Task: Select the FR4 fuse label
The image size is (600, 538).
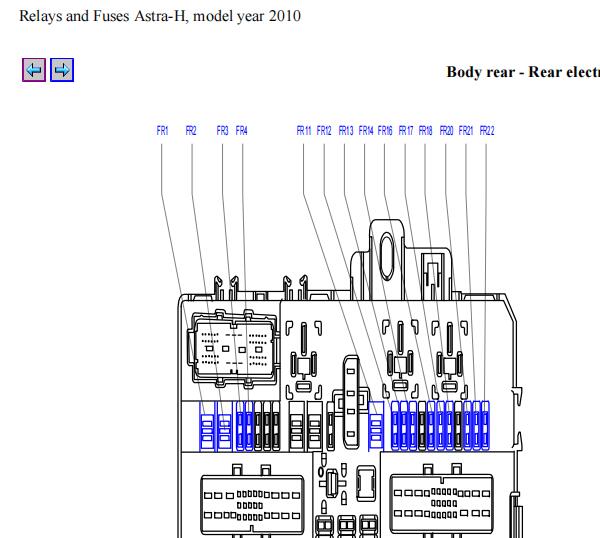Action: [x=241, y=131]
